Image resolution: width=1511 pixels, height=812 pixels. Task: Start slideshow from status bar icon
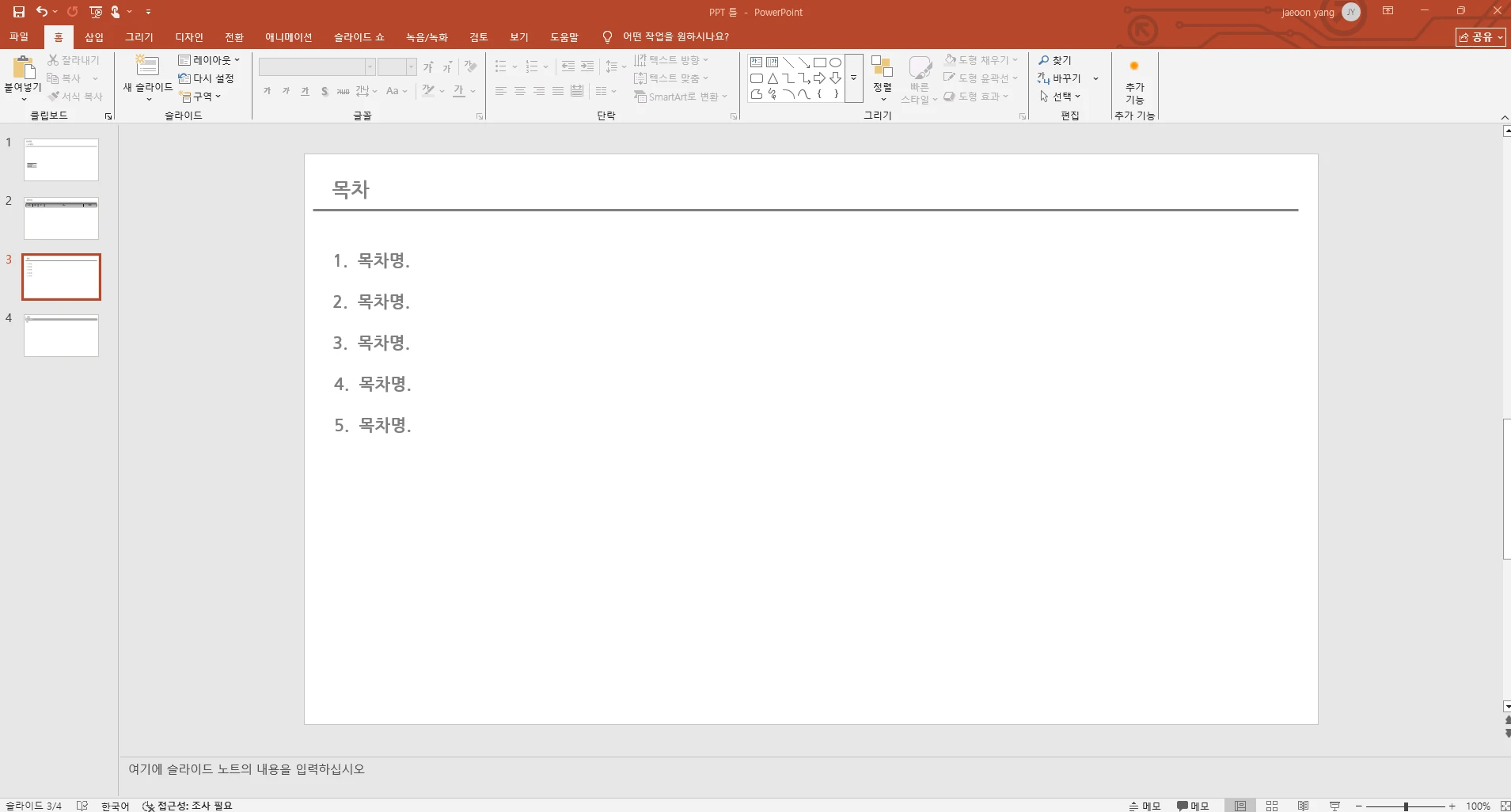(x=1335, y=806)
